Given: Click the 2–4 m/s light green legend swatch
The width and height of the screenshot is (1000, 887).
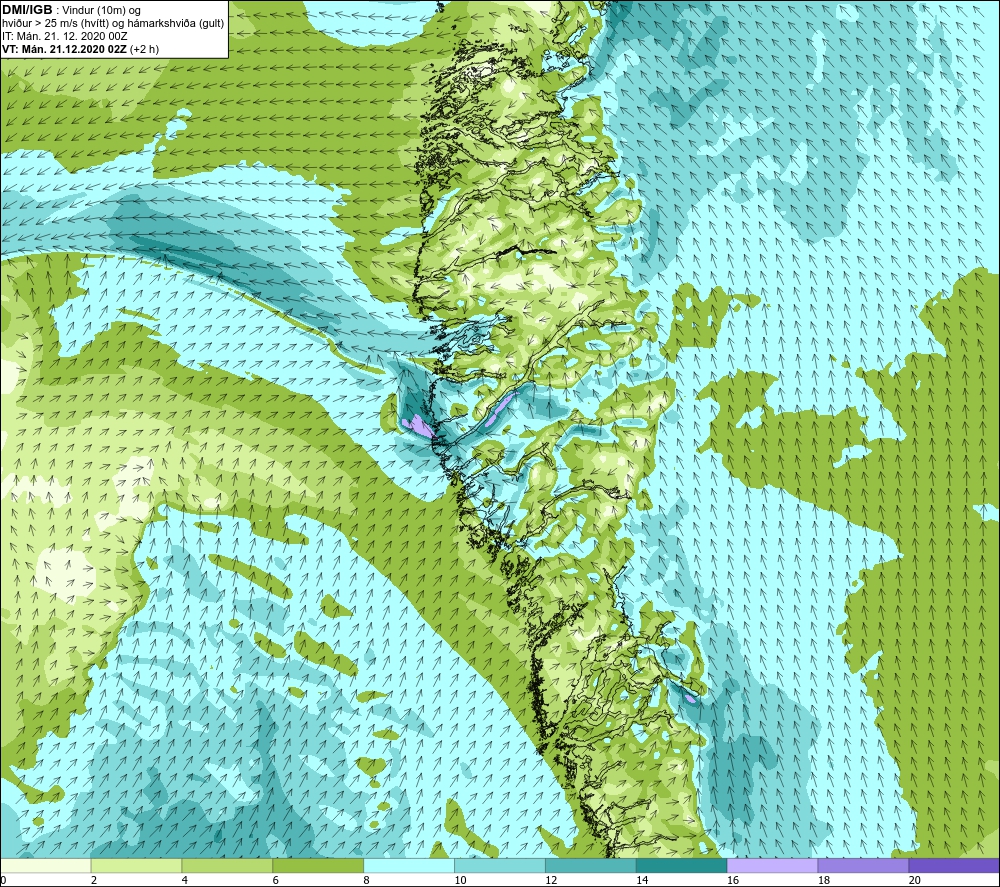Looking at the screenshot, I should [136, 865].
